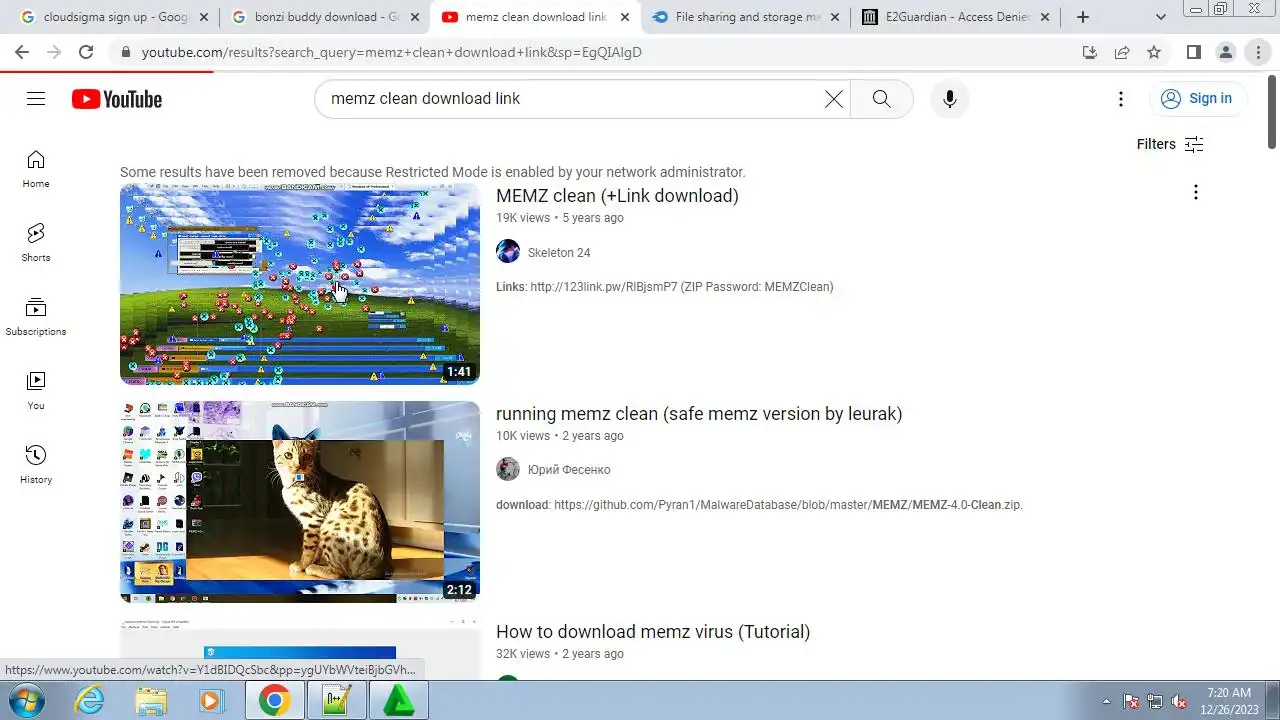This screenshot has height=720, width=1280.
Task: Toggle the Chrome side panel
Action: click(1194, 52)
